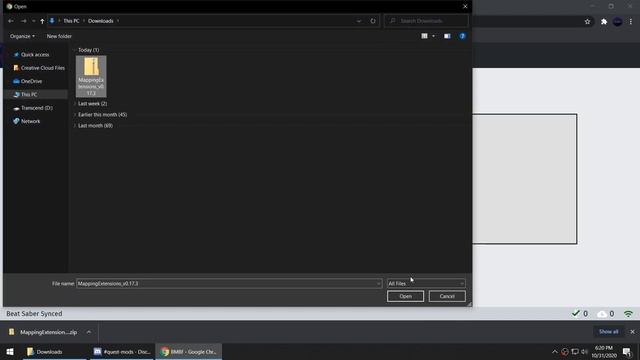The width and height of the screenshot is (640, 360).
Task: Click the Open button
Action: pos(405,296)
